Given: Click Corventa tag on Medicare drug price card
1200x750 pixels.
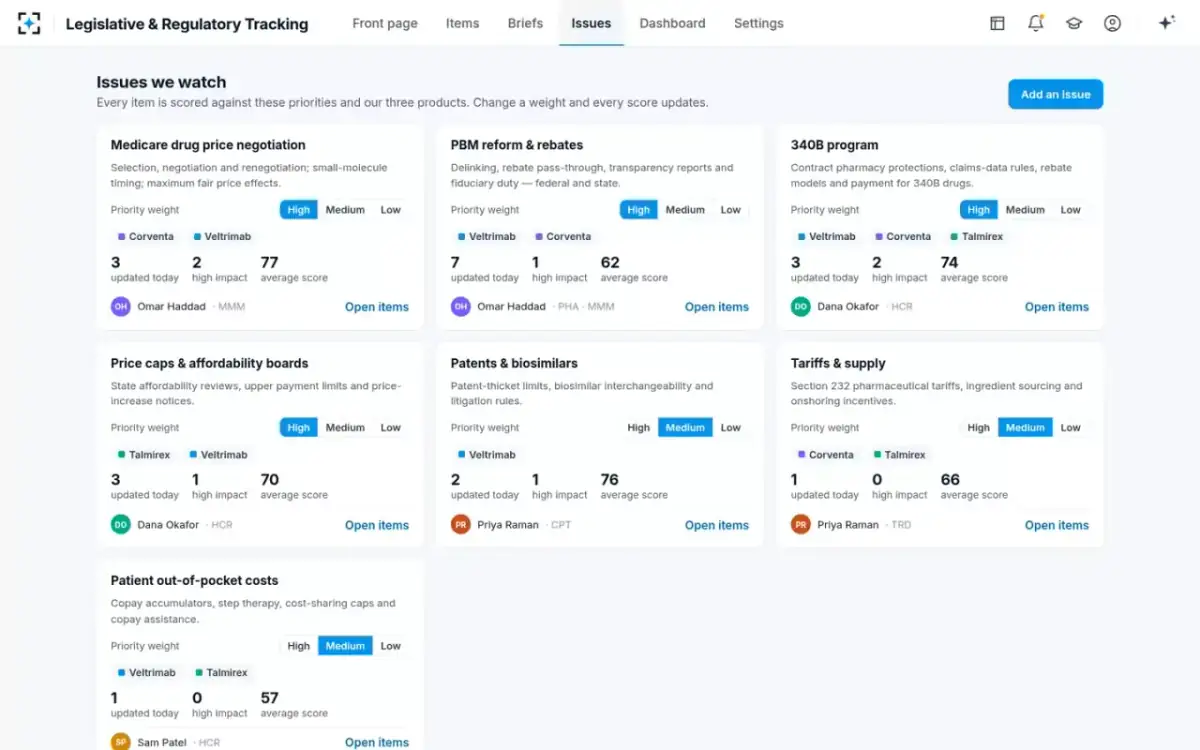Looking at the screenshot, I should [x=146, y=237].
